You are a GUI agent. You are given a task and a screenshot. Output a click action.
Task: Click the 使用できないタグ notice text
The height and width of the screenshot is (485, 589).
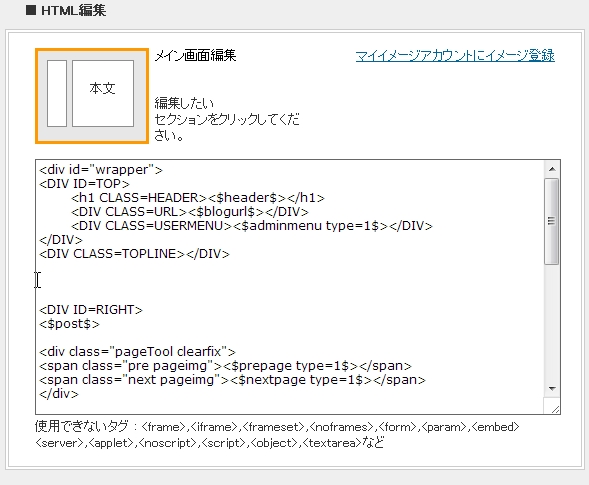pos(277,435)
